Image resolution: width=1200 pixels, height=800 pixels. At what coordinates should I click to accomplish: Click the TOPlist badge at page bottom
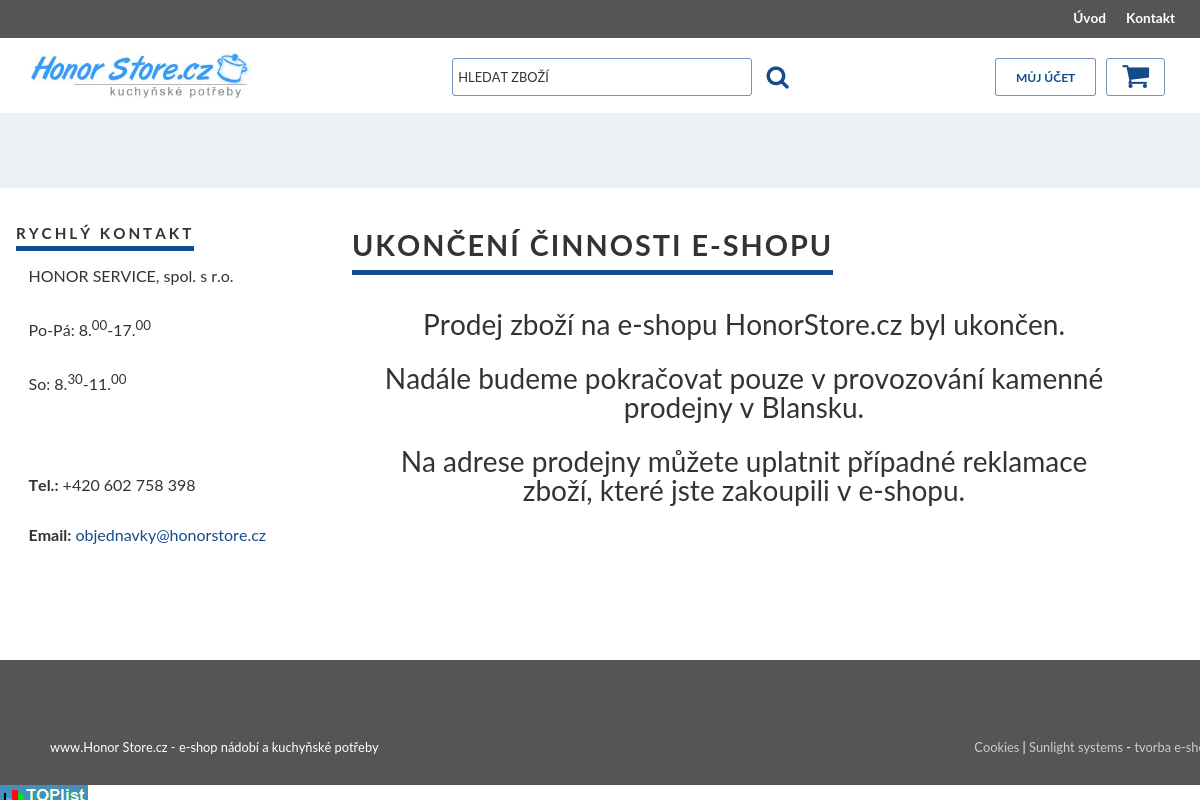coord(44,793)
